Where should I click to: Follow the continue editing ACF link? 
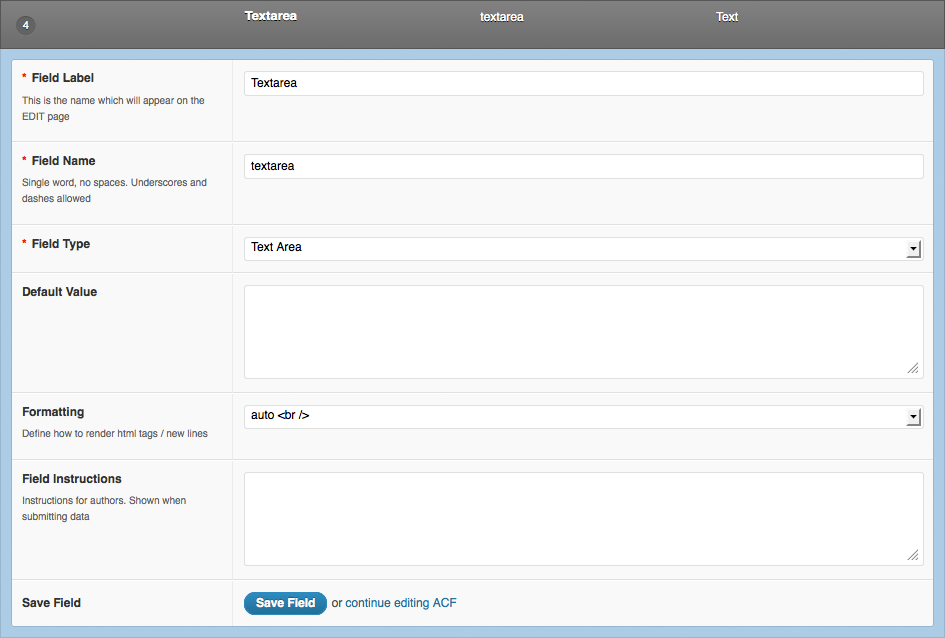401,603
